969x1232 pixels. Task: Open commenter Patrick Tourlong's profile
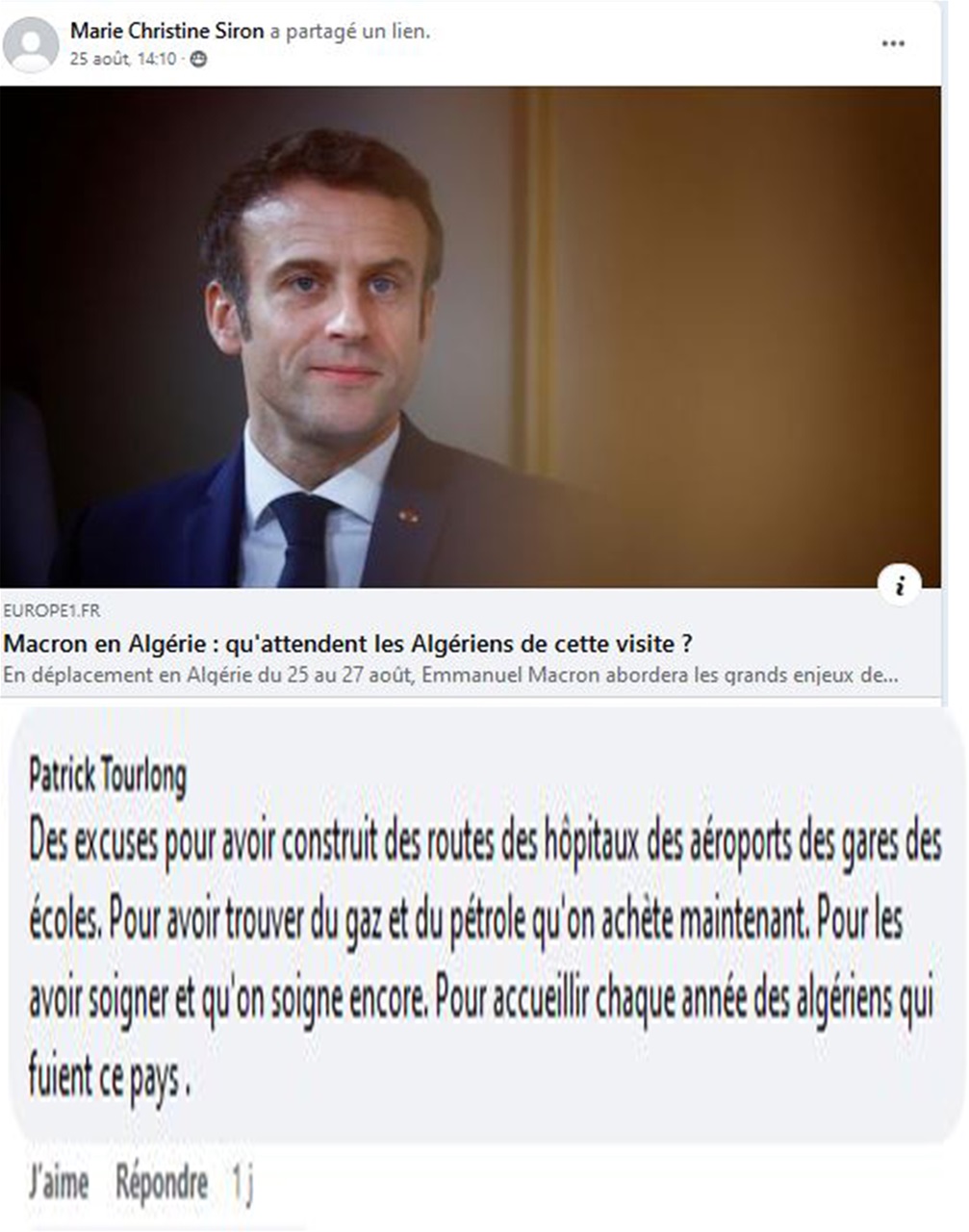tap(108, 775)
